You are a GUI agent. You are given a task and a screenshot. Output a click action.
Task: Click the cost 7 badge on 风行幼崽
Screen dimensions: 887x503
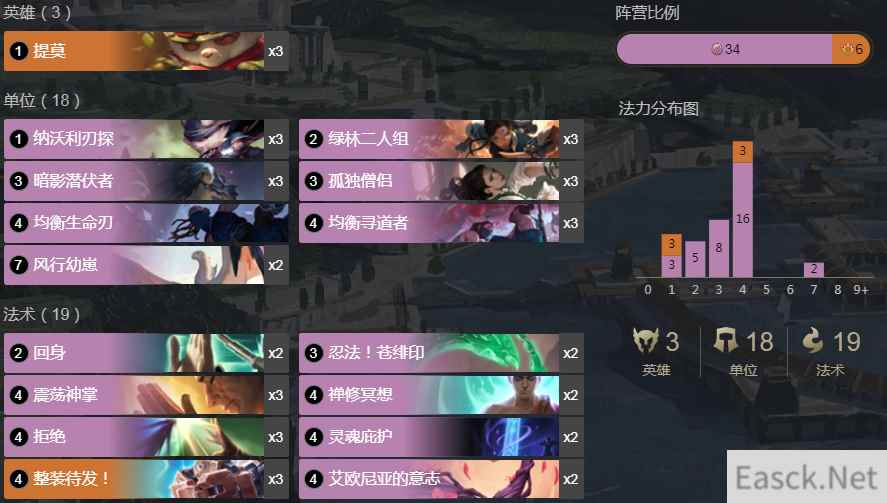[18, 265]
